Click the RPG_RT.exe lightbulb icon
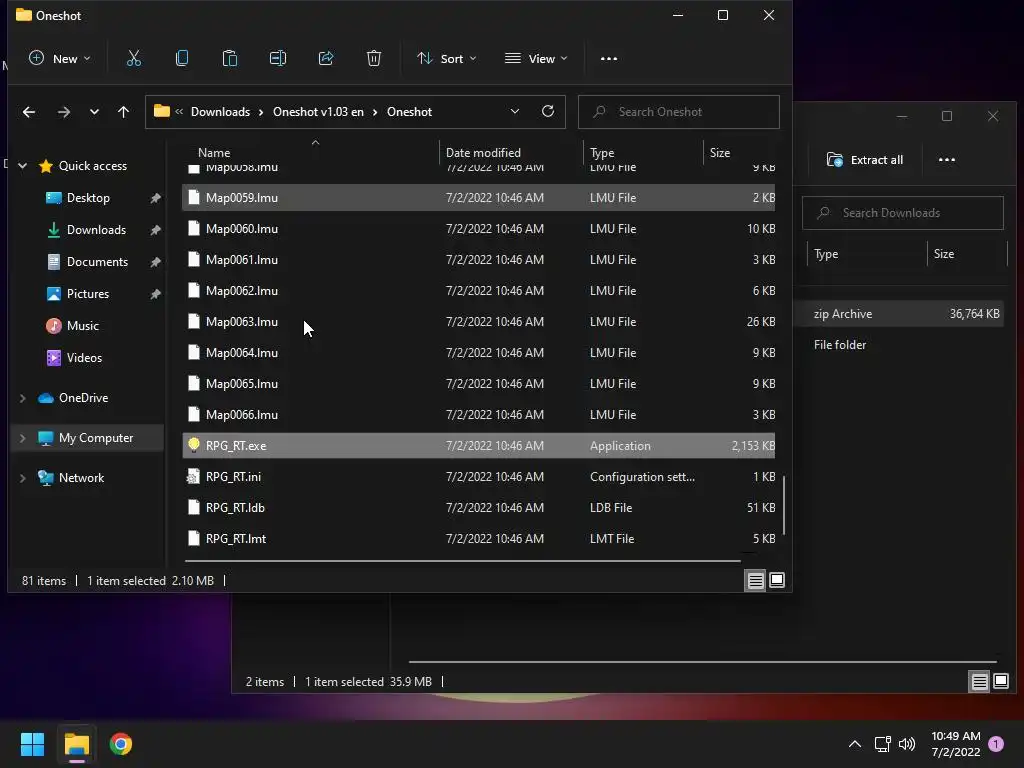This screenshot has height=768, width=1024. (x=193, y=445)
